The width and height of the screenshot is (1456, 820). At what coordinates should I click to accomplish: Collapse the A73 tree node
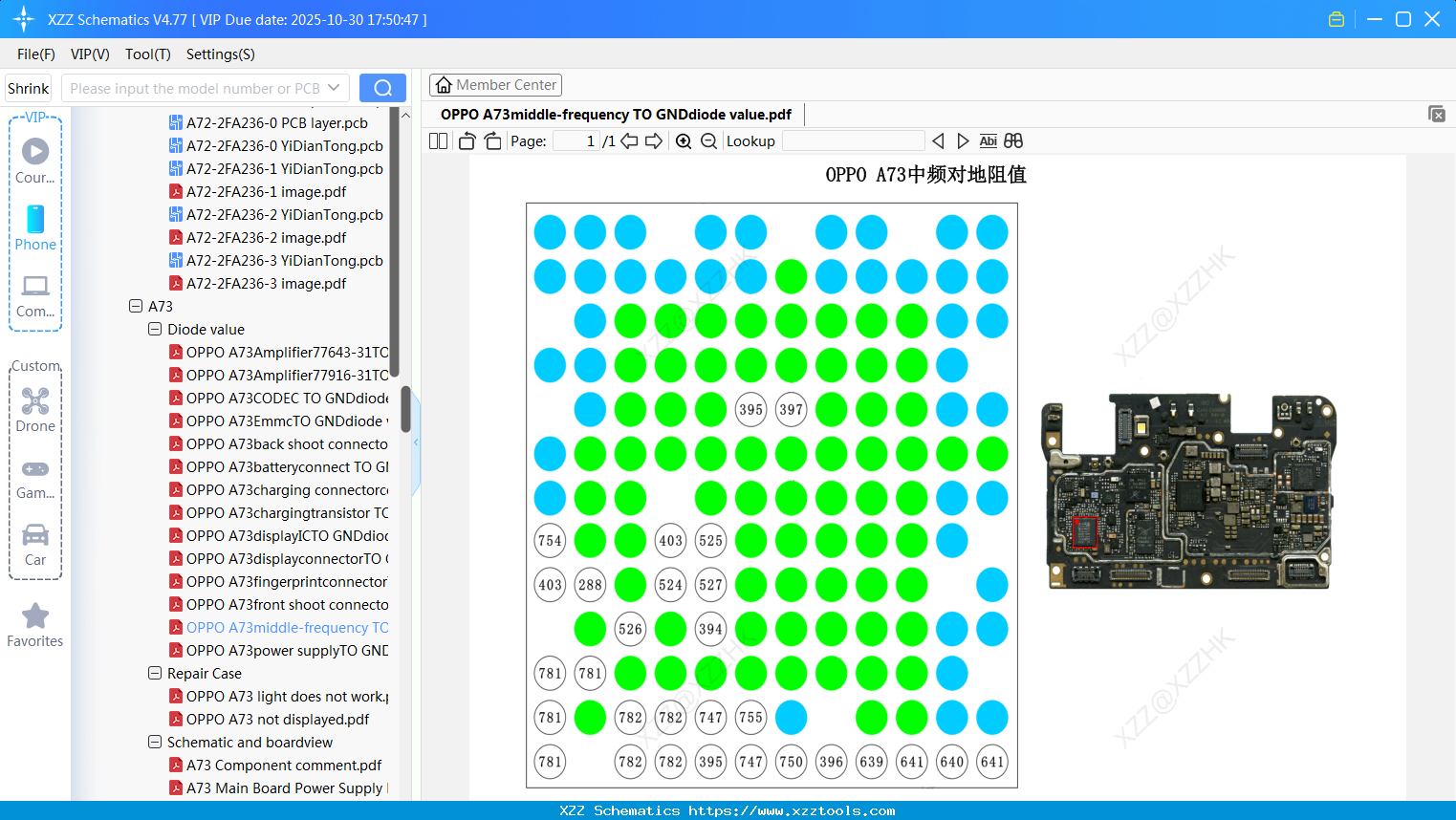[135, 306]
